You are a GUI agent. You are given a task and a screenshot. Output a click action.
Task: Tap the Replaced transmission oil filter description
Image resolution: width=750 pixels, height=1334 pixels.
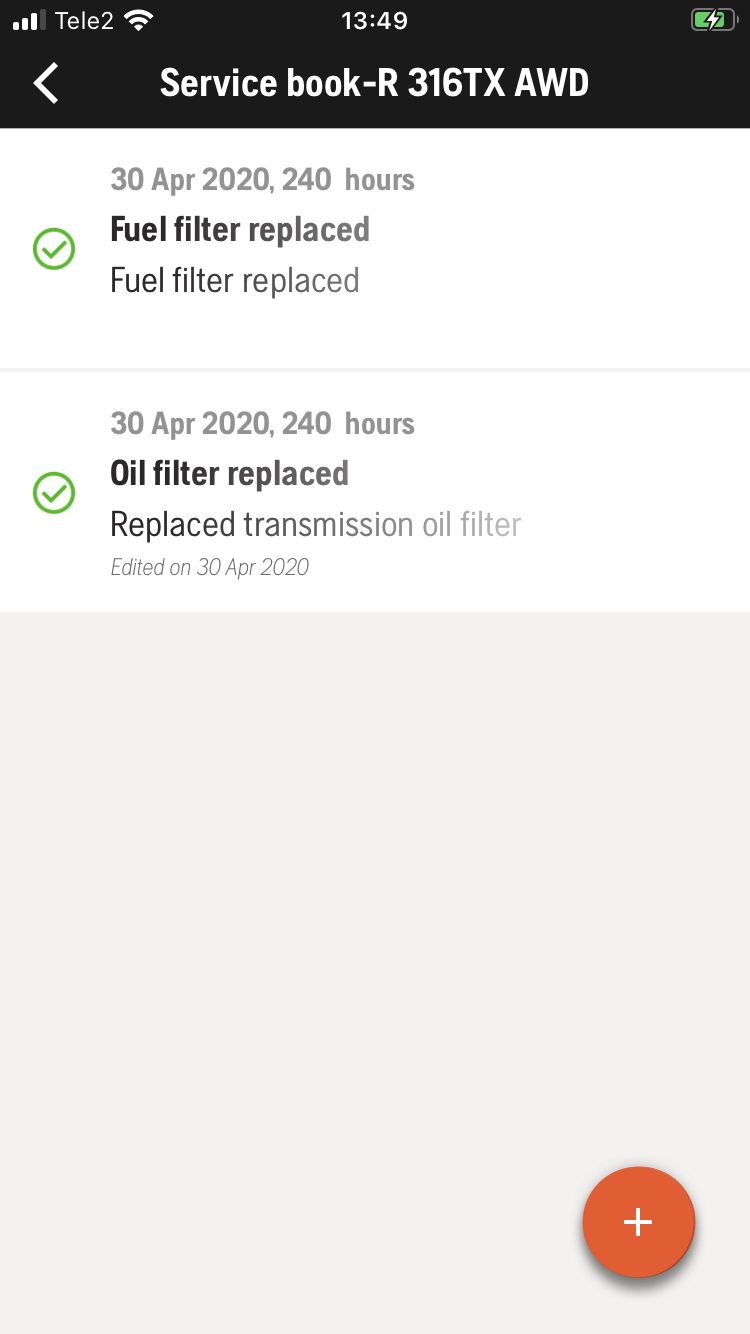[316, 525]
